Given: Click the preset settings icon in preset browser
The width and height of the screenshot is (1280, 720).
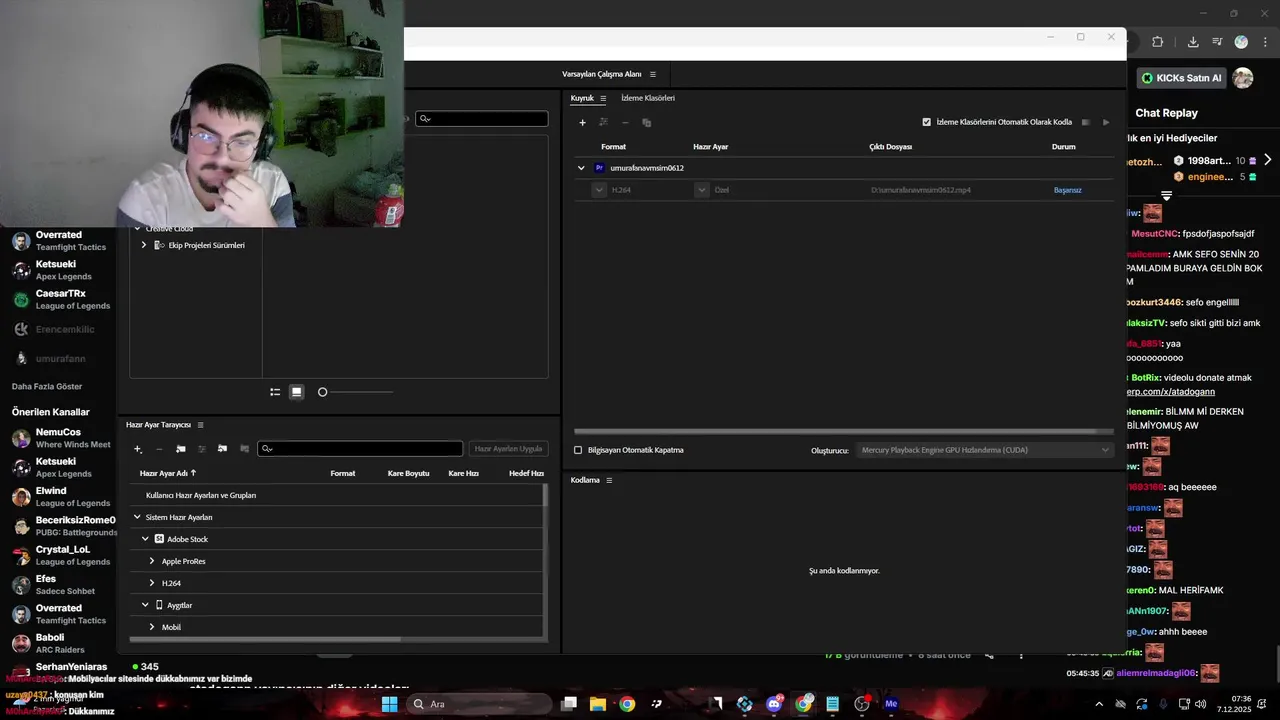Looking at the screenshot, I should 201,449.
